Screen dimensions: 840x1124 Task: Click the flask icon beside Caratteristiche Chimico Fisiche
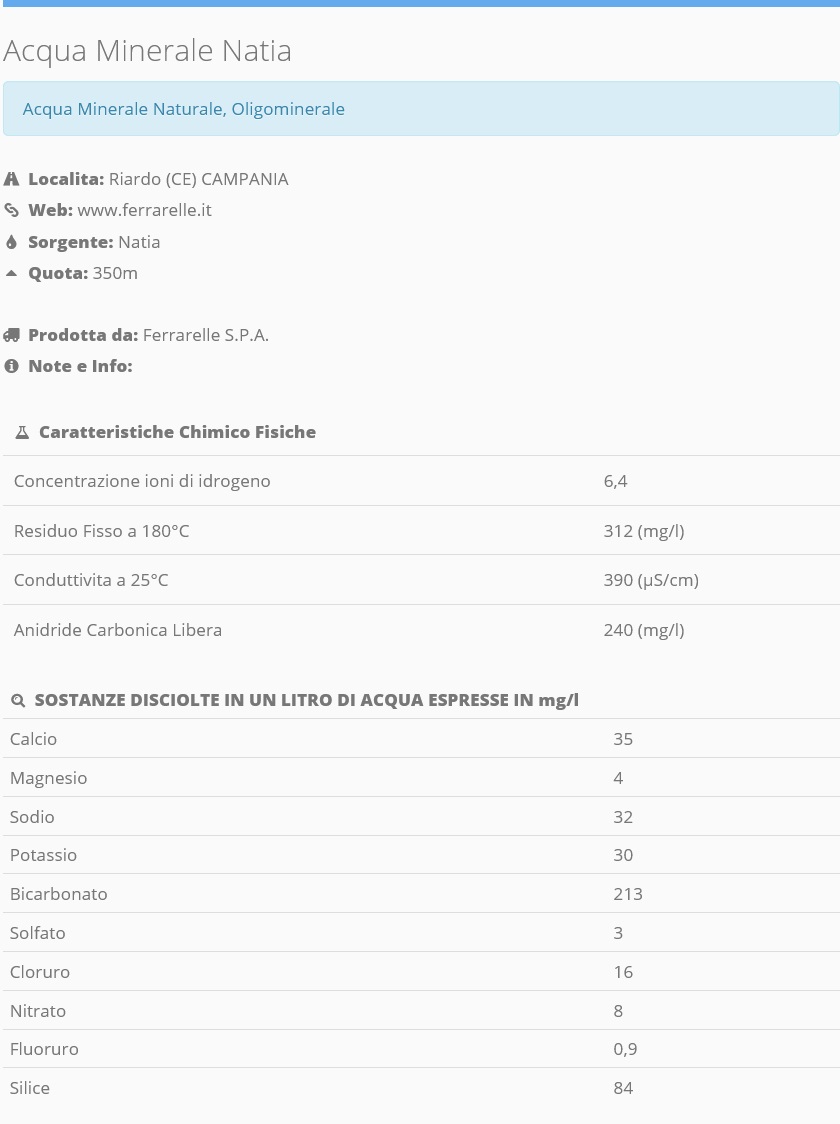pyautogui.click(x=22, y=432)
